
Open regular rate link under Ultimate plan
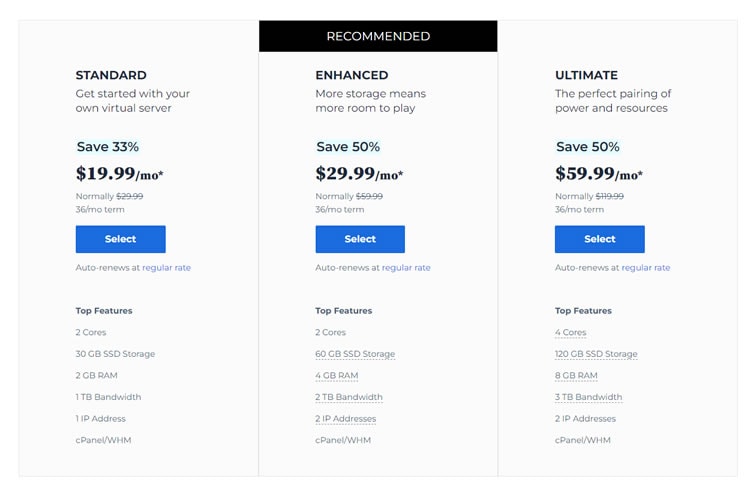coord(646,268)
